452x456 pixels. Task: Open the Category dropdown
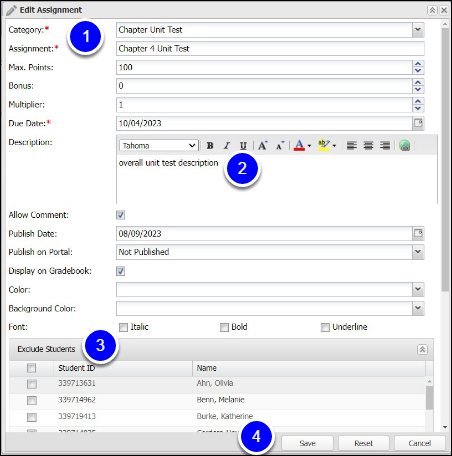tap(418, 30)
